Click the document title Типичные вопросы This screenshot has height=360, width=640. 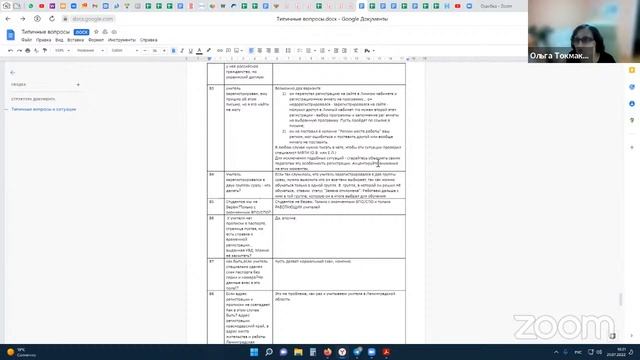(x=46, y=32)
